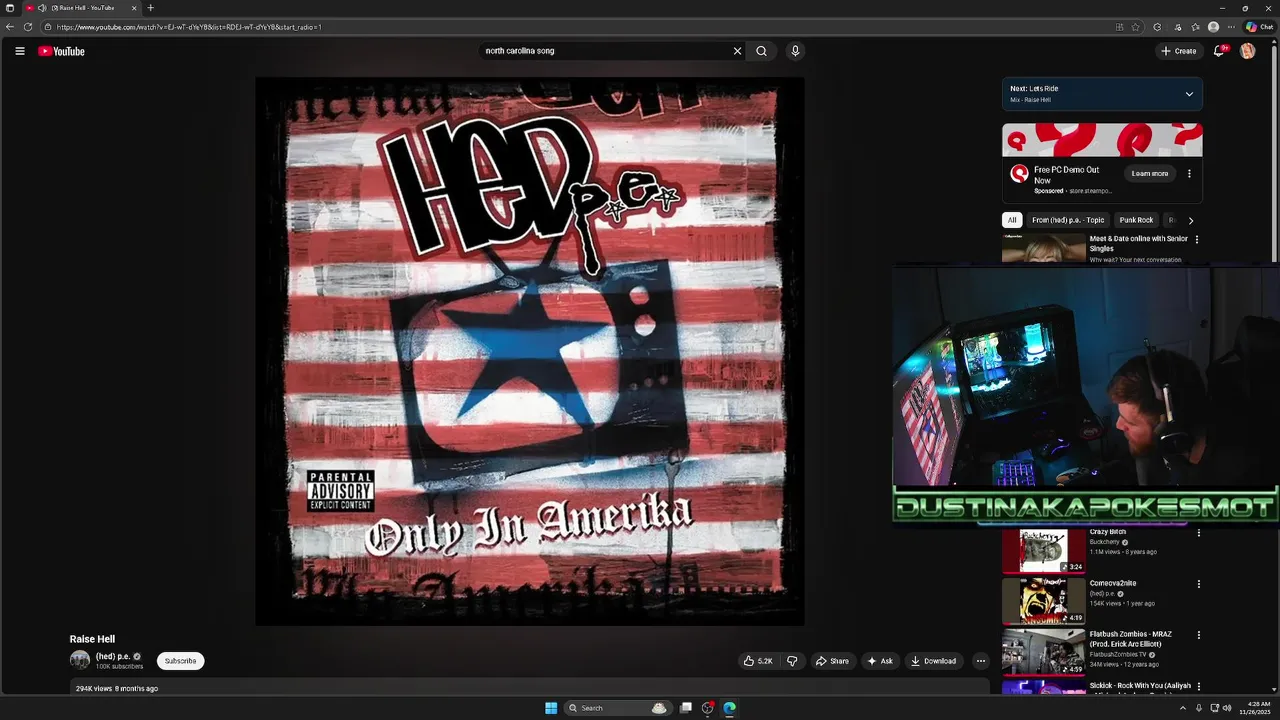Open the Comeova2nite video title
The height and width of the screenshot is (720, 1280).
coord(1113,583)
